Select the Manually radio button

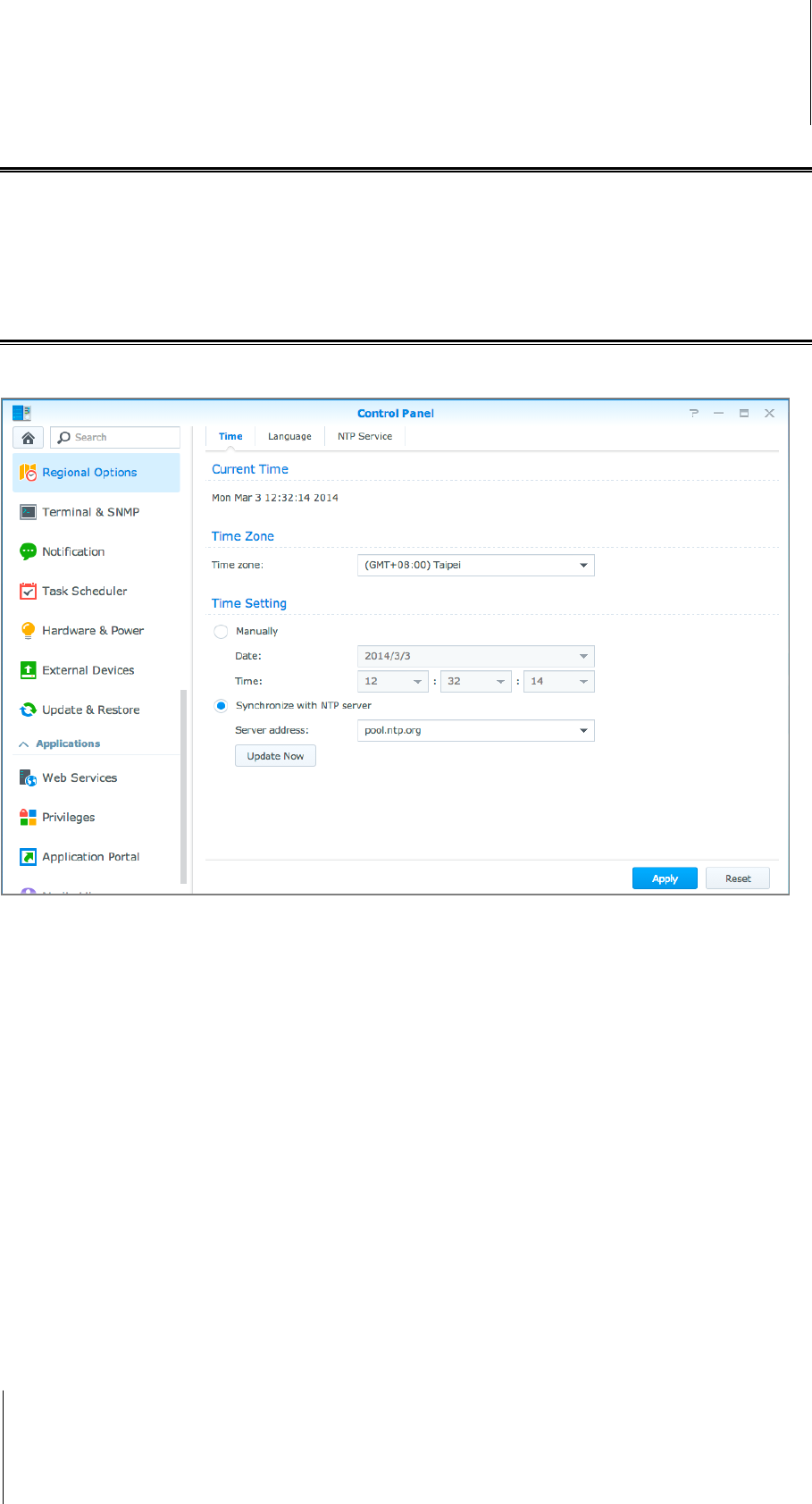pyautogui.click(x=221, y=631)
